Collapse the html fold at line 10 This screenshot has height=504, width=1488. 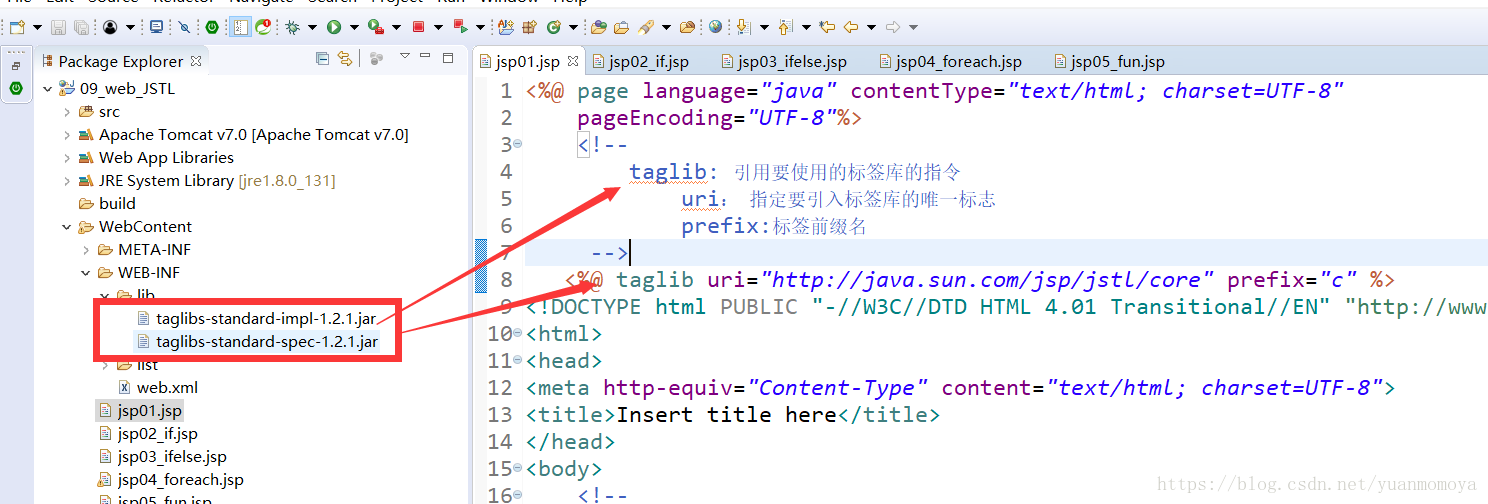click(x=517, y=334)
